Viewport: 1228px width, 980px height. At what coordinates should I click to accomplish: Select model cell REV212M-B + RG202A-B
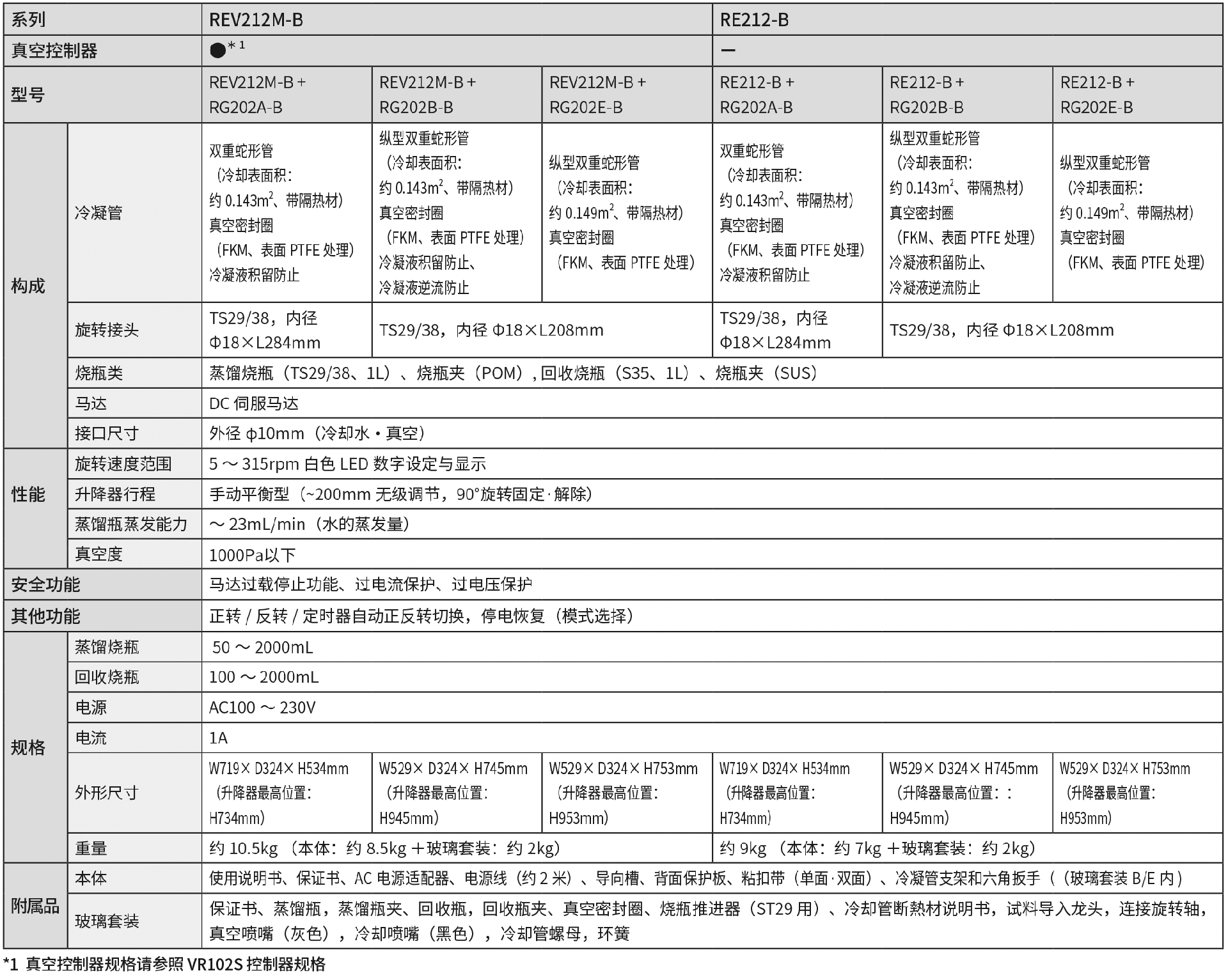tap(287, 95)
